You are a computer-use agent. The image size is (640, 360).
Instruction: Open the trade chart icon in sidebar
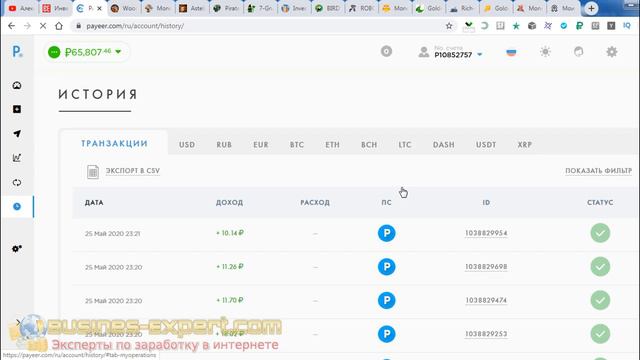[17, 158]
